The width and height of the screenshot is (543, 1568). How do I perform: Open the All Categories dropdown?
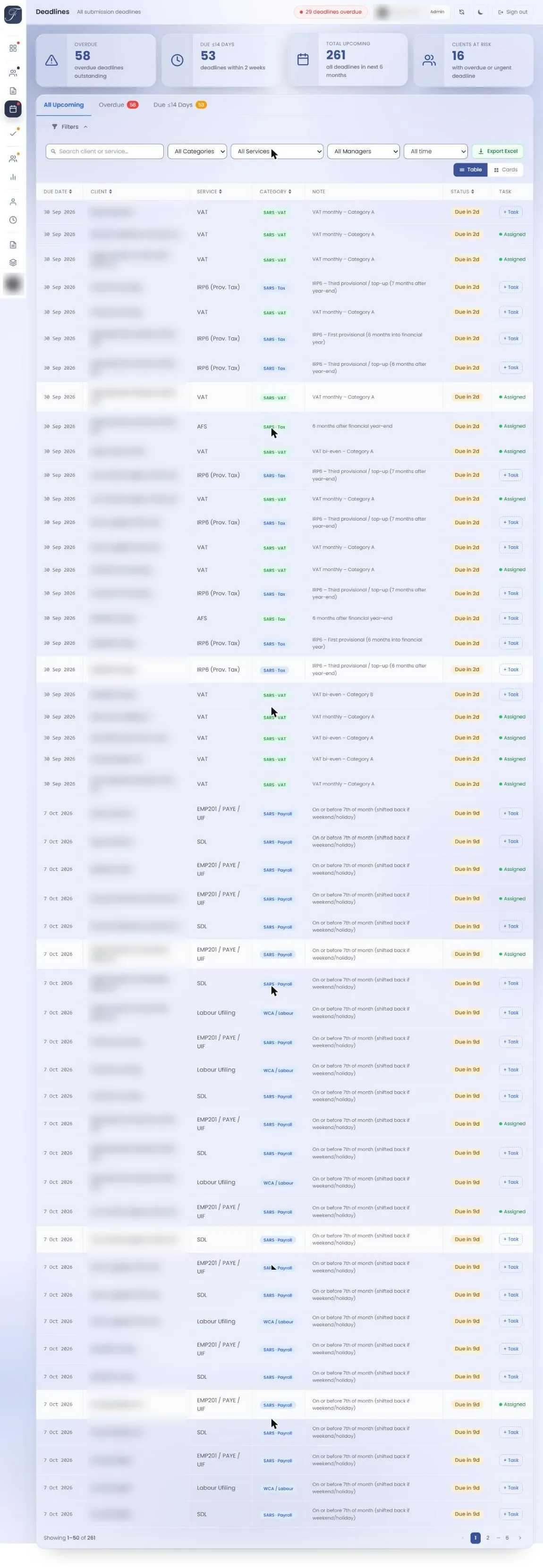[x=197, y=151]
